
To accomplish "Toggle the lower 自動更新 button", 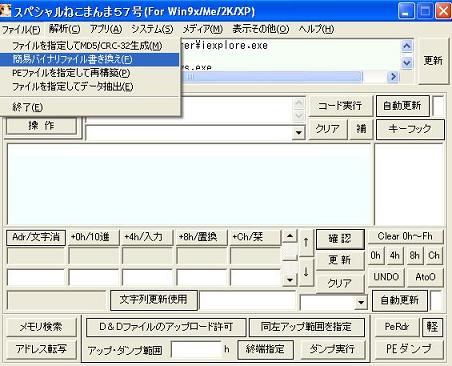I will tap(400, 300).
